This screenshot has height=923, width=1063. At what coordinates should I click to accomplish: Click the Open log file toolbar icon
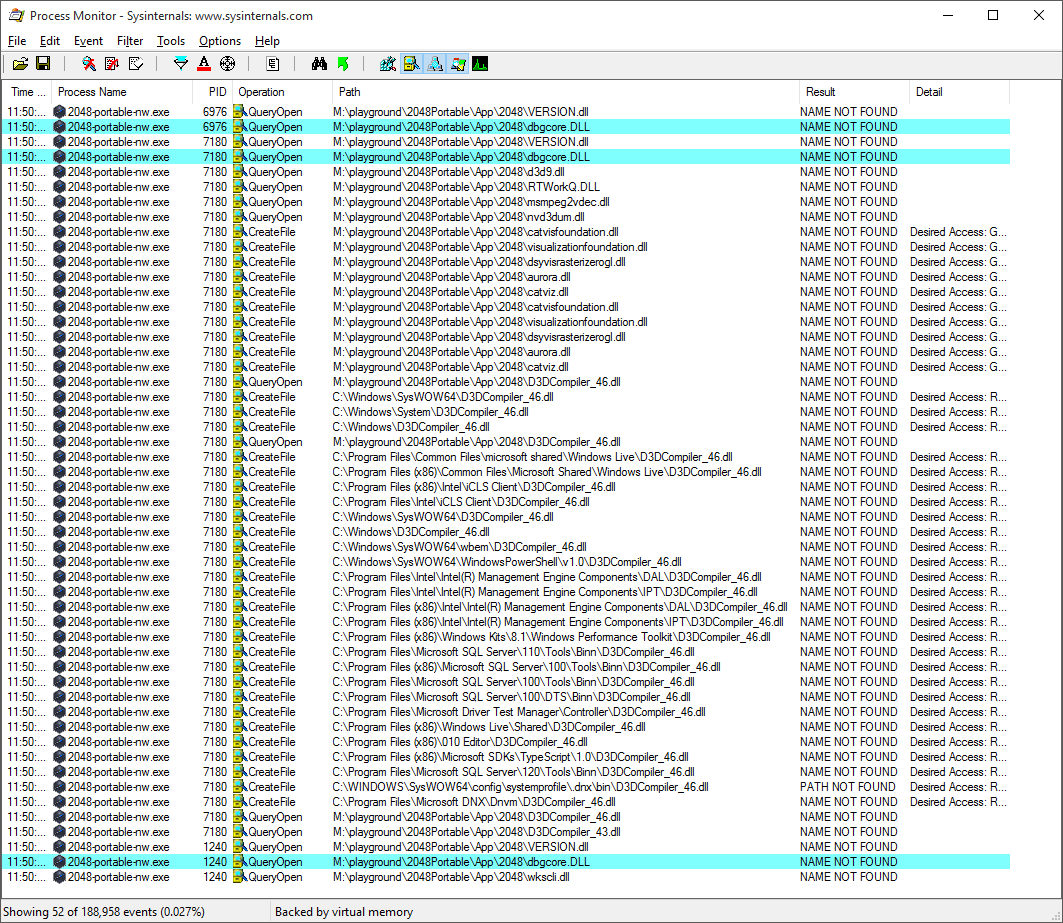click(x=20, y=64)
